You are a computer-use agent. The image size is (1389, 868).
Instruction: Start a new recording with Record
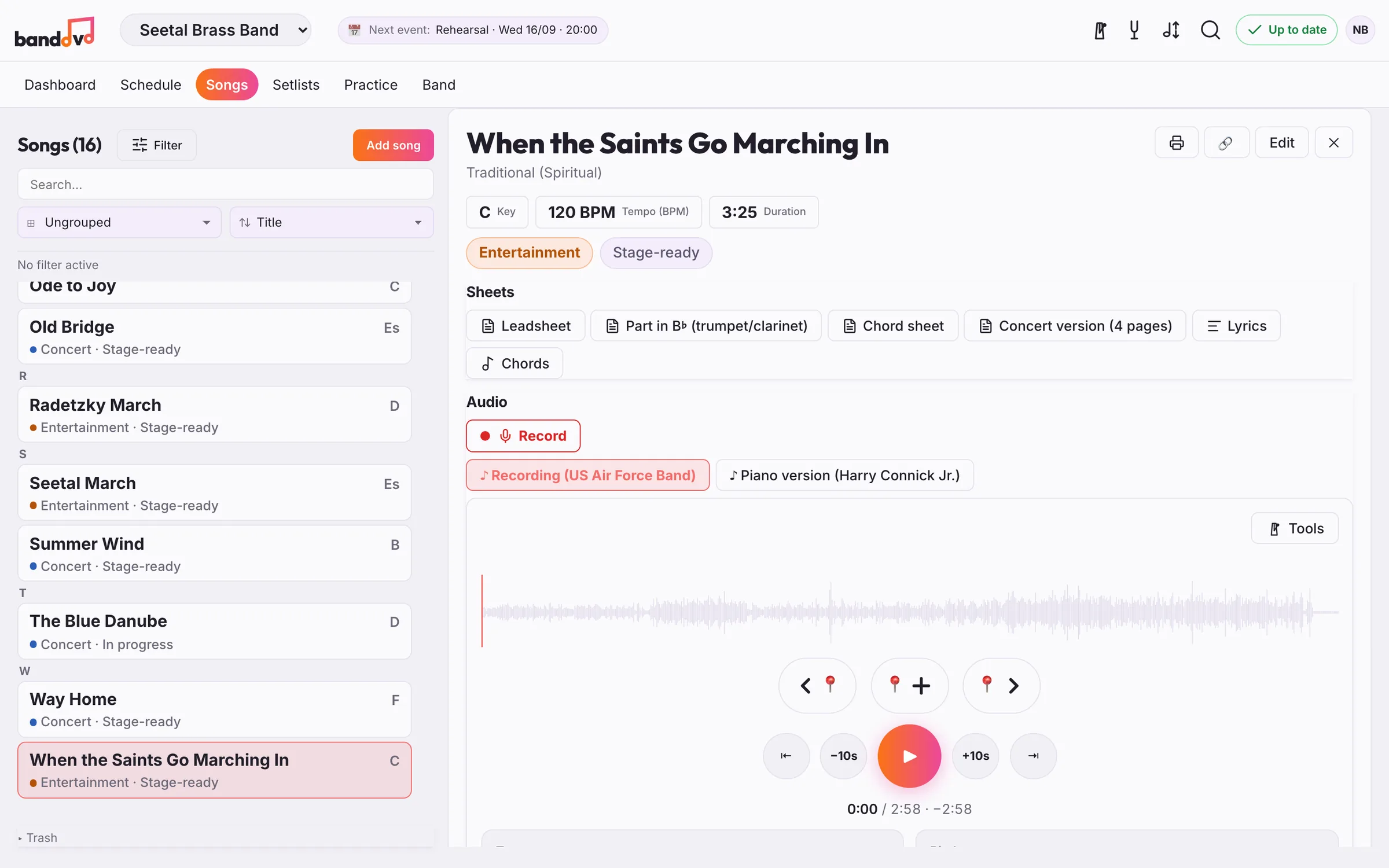tap(523, 436)
